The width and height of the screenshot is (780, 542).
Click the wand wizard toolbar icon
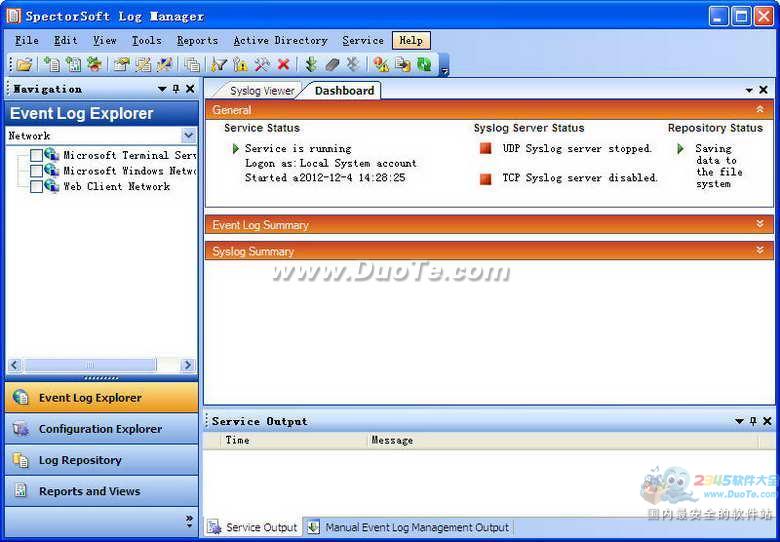pos(165,65)
